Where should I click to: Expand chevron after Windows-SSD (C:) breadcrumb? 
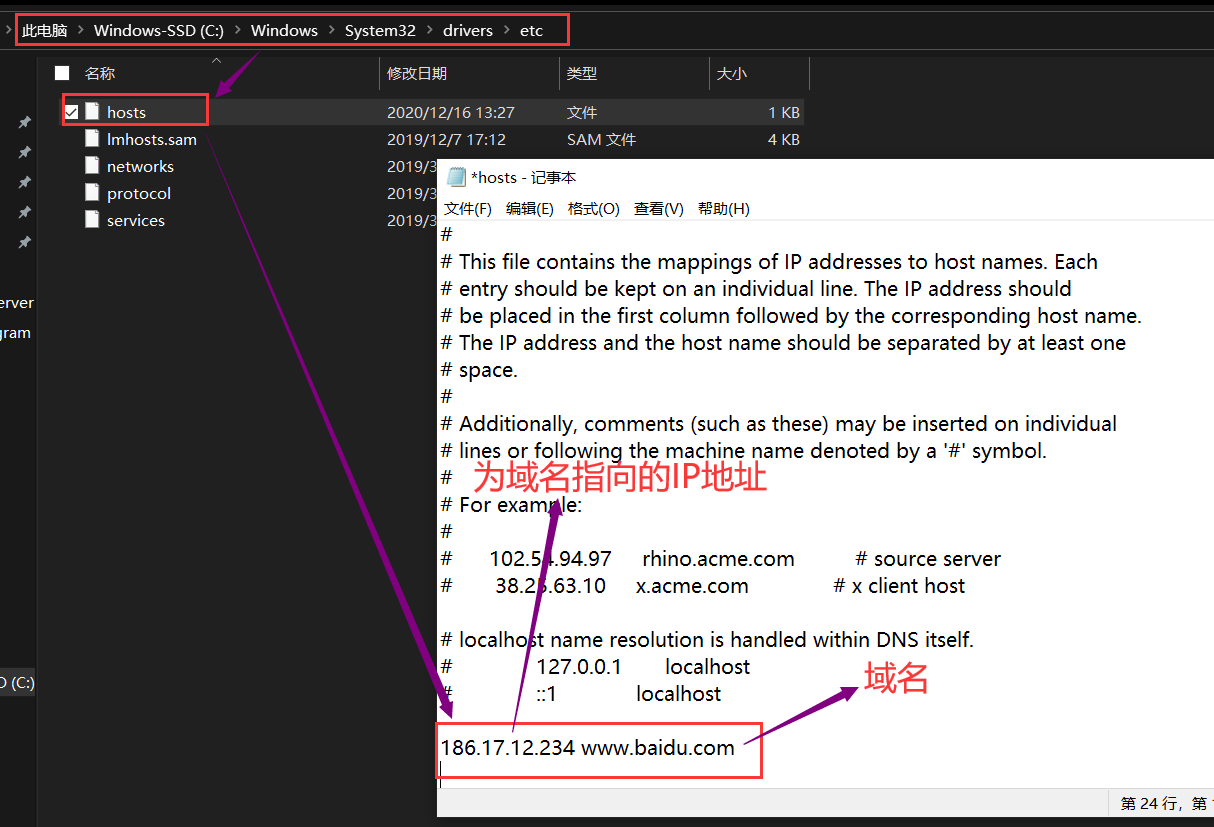click(x=238, y=30)
